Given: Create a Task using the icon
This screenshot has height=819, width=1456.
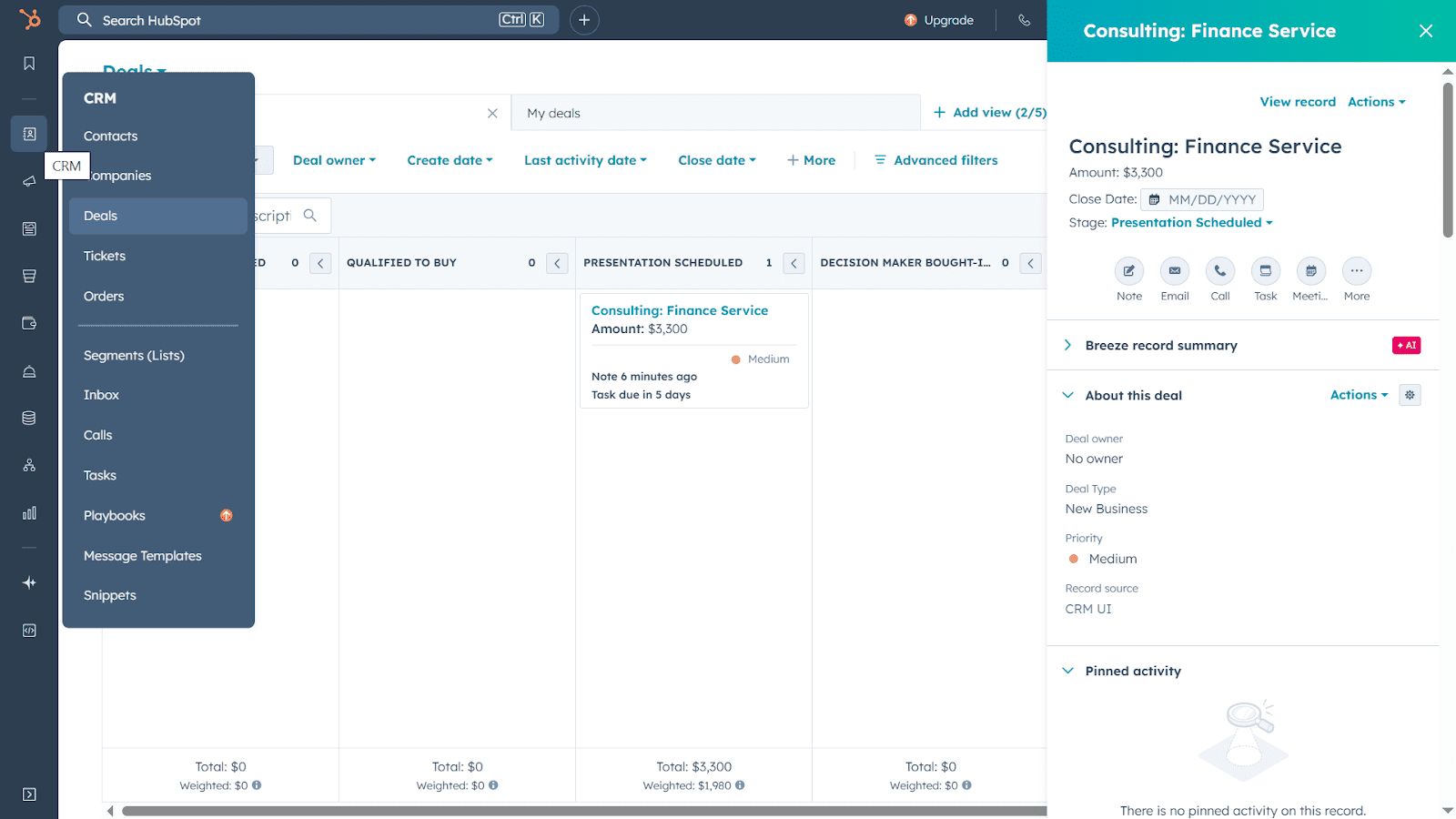Looking at the screenshot, I should [1265, 271].
